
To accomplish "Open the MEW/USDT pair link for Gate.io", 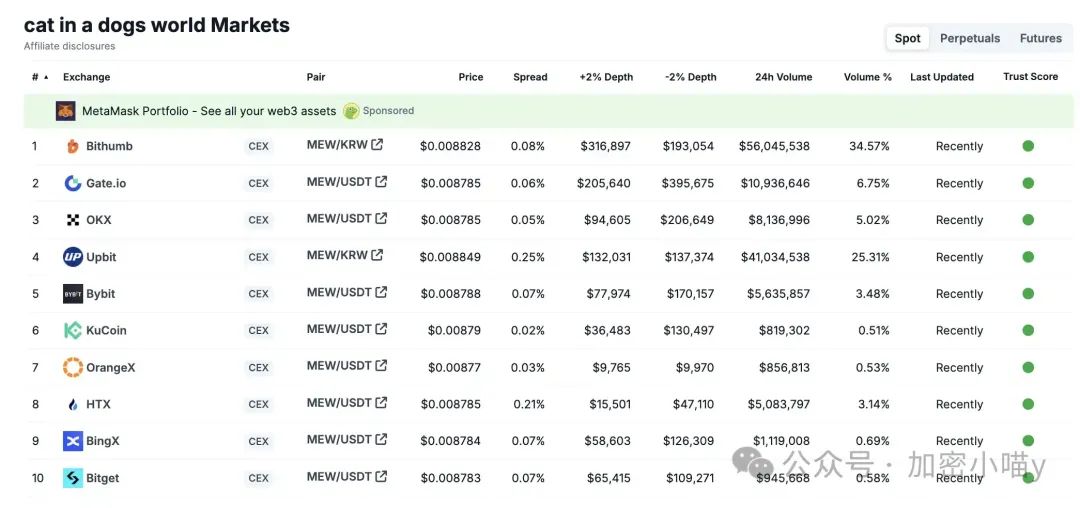I will click(339, 182).
